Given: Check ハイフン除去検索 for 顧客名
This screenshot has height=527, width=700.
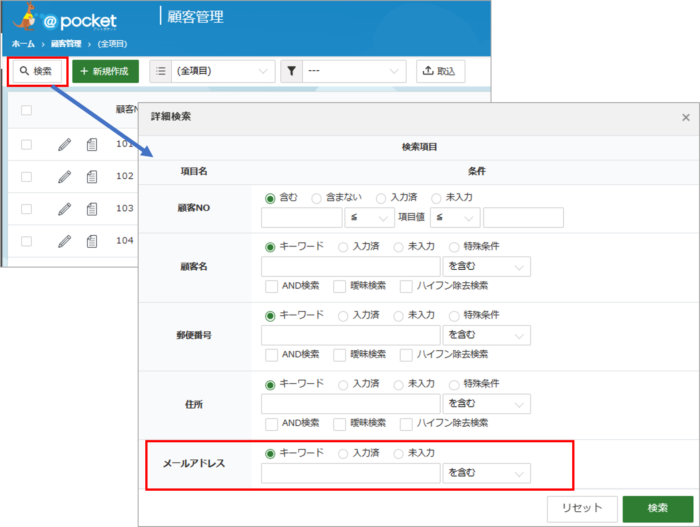Looking at the screenshot, I should coord(406,286).
